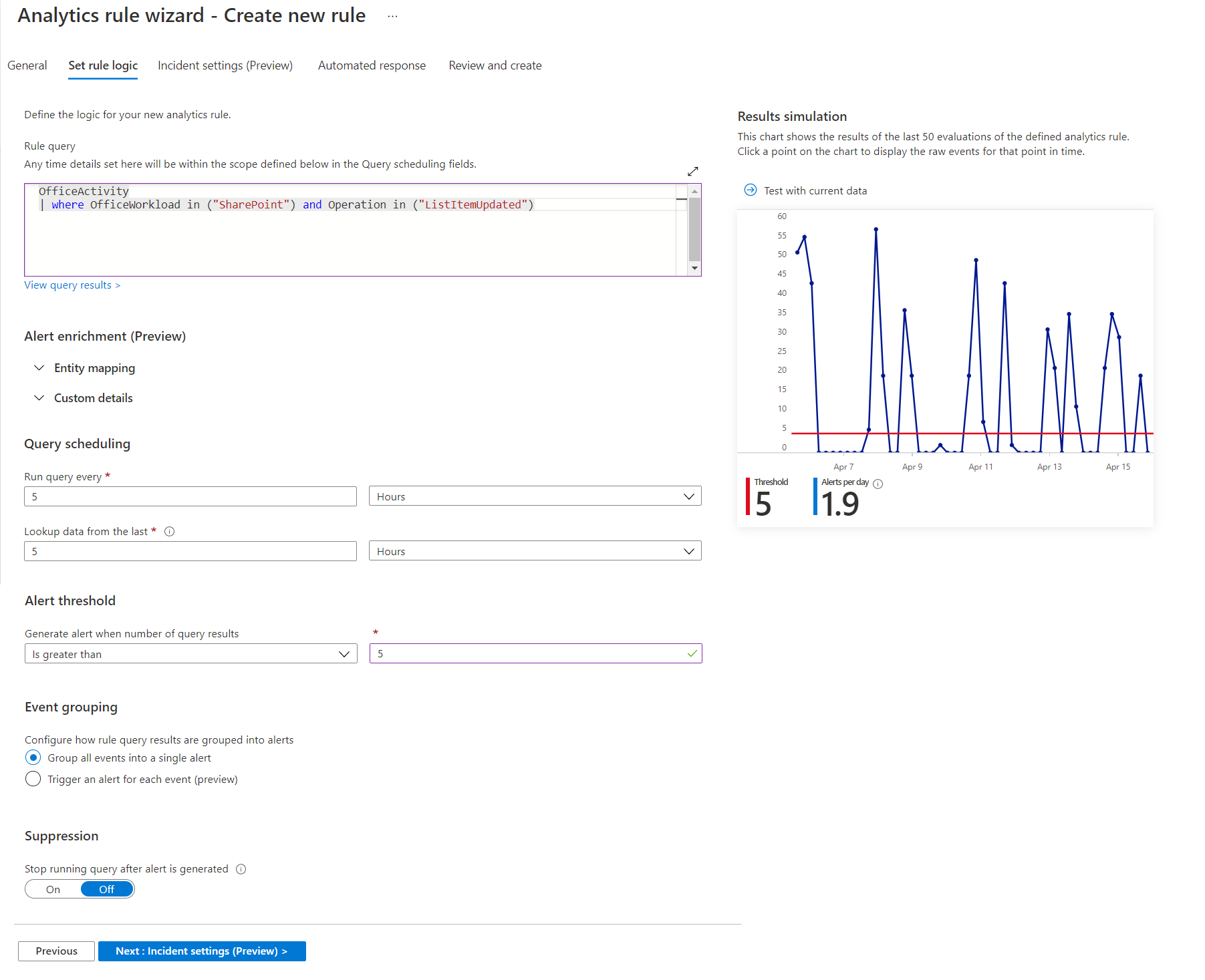This screenshot has height=980, width=1205.
Task: Click the Next: Incident settings button
Action: [202, 951]
